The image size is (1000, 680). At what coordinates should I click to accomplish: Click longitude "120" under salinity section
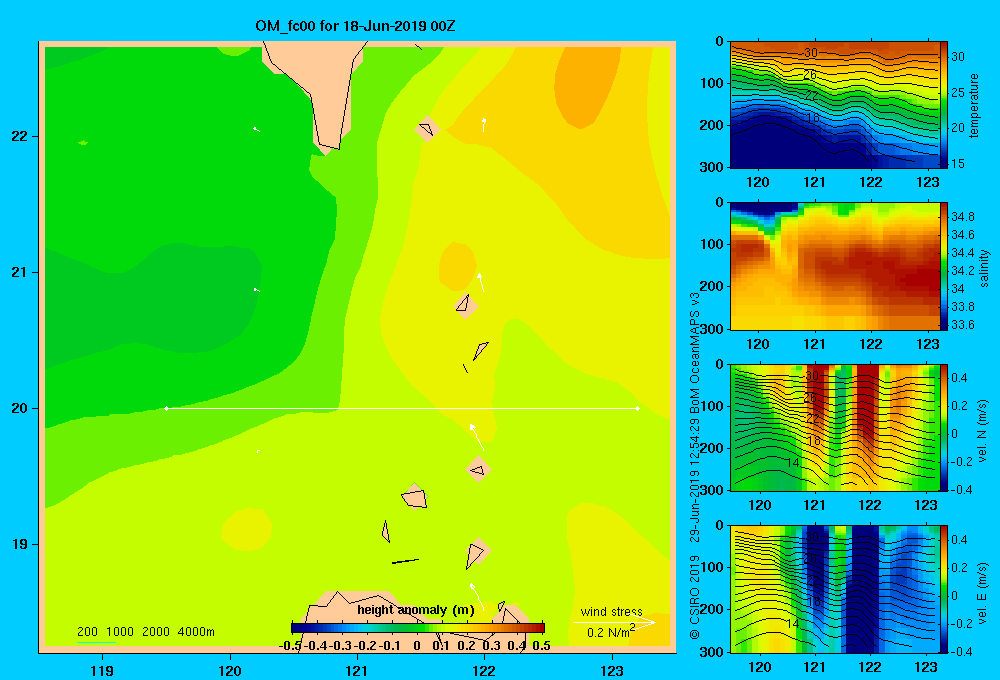758,344
